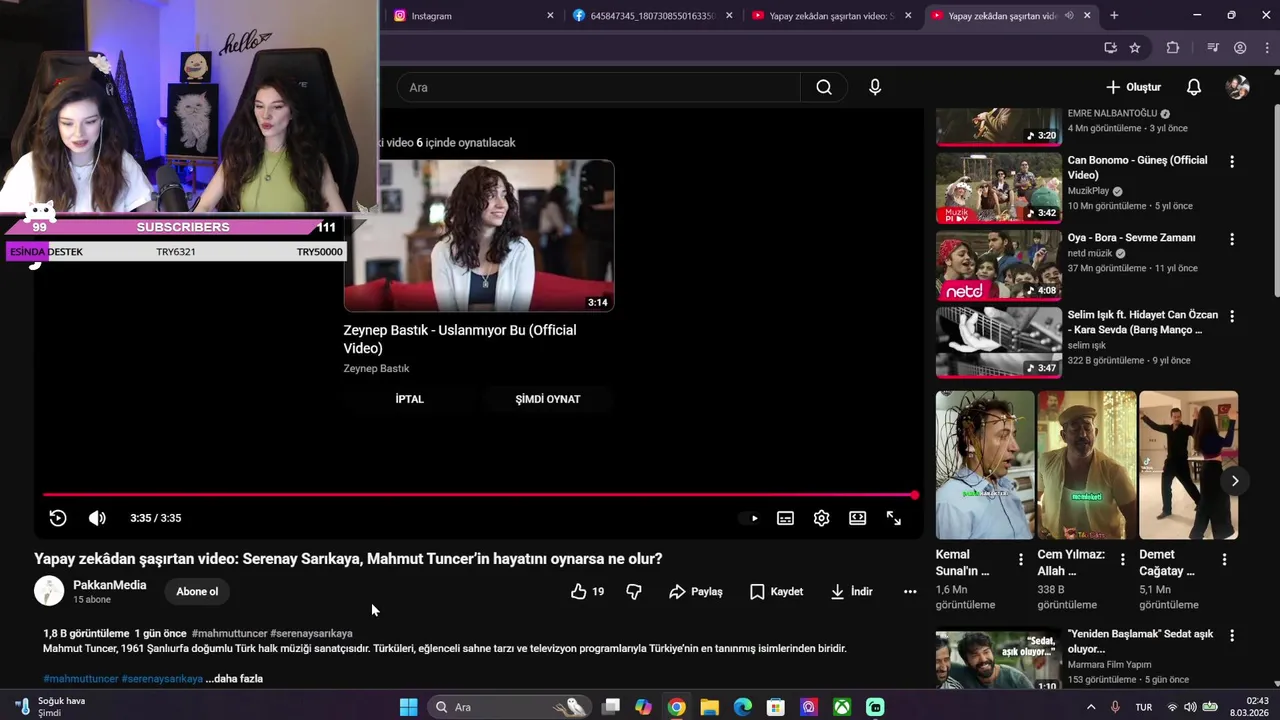Expand the description with ...daha fazla
The image size is (1280, 720).
(234, 679)
